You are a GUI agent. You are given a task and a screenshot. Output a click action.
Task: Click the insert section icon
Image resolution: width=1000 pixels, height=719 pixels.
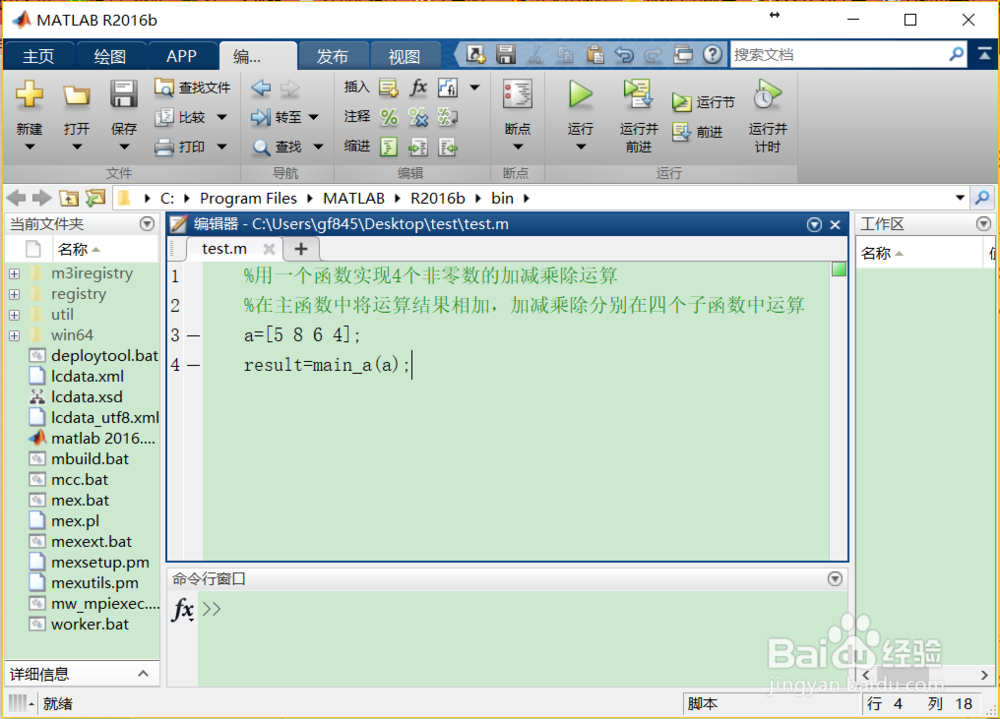tap(388, 88)
